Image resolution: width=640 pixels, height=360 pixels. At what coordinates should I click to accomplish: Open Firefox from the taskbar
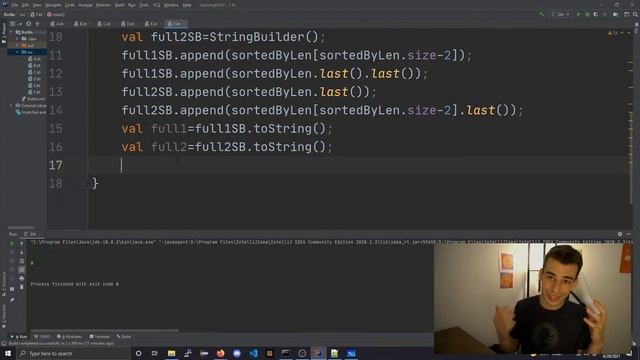[x=220, y=353]
